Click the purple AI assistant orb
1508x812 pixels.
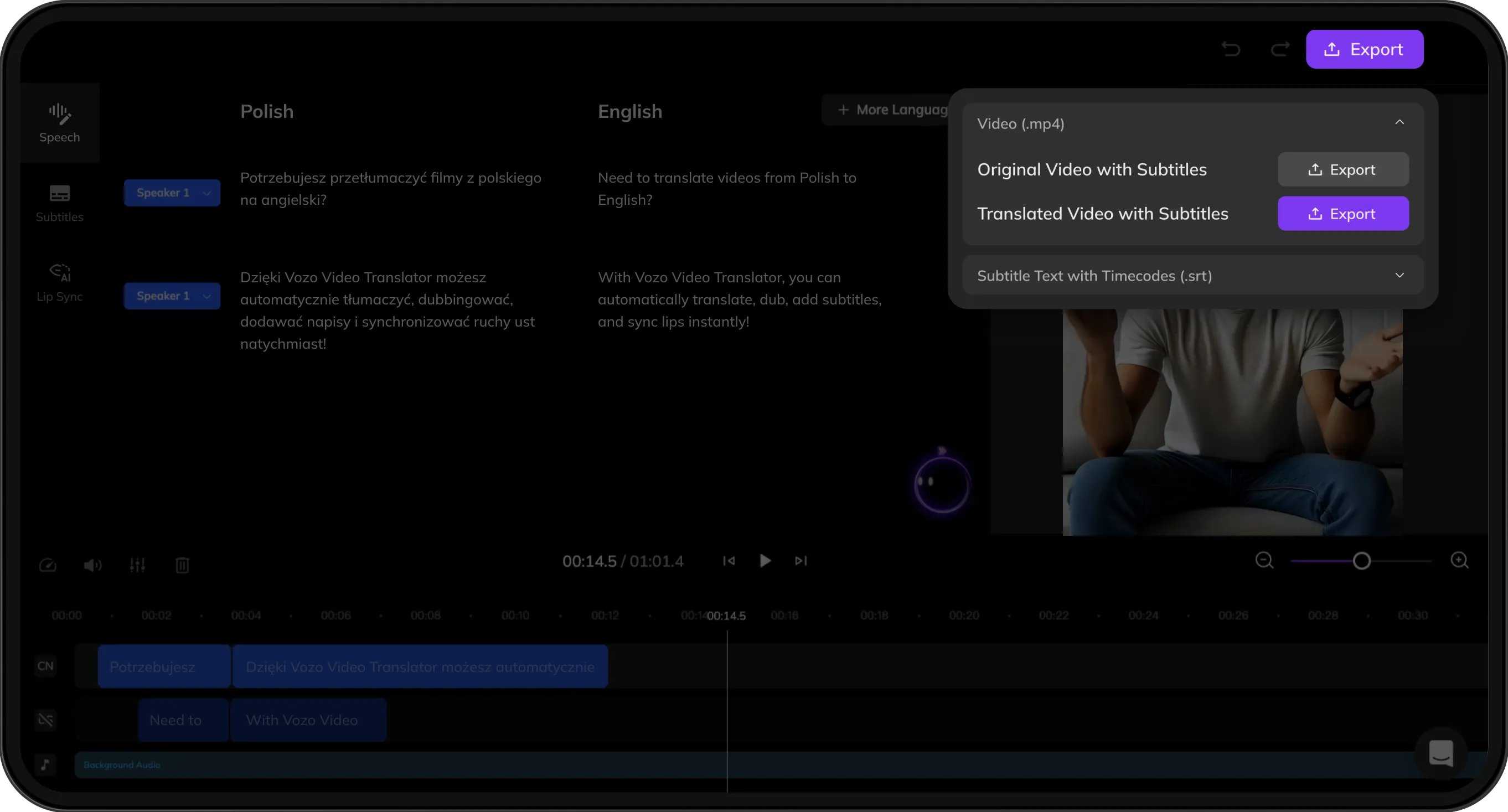[942, 484]
